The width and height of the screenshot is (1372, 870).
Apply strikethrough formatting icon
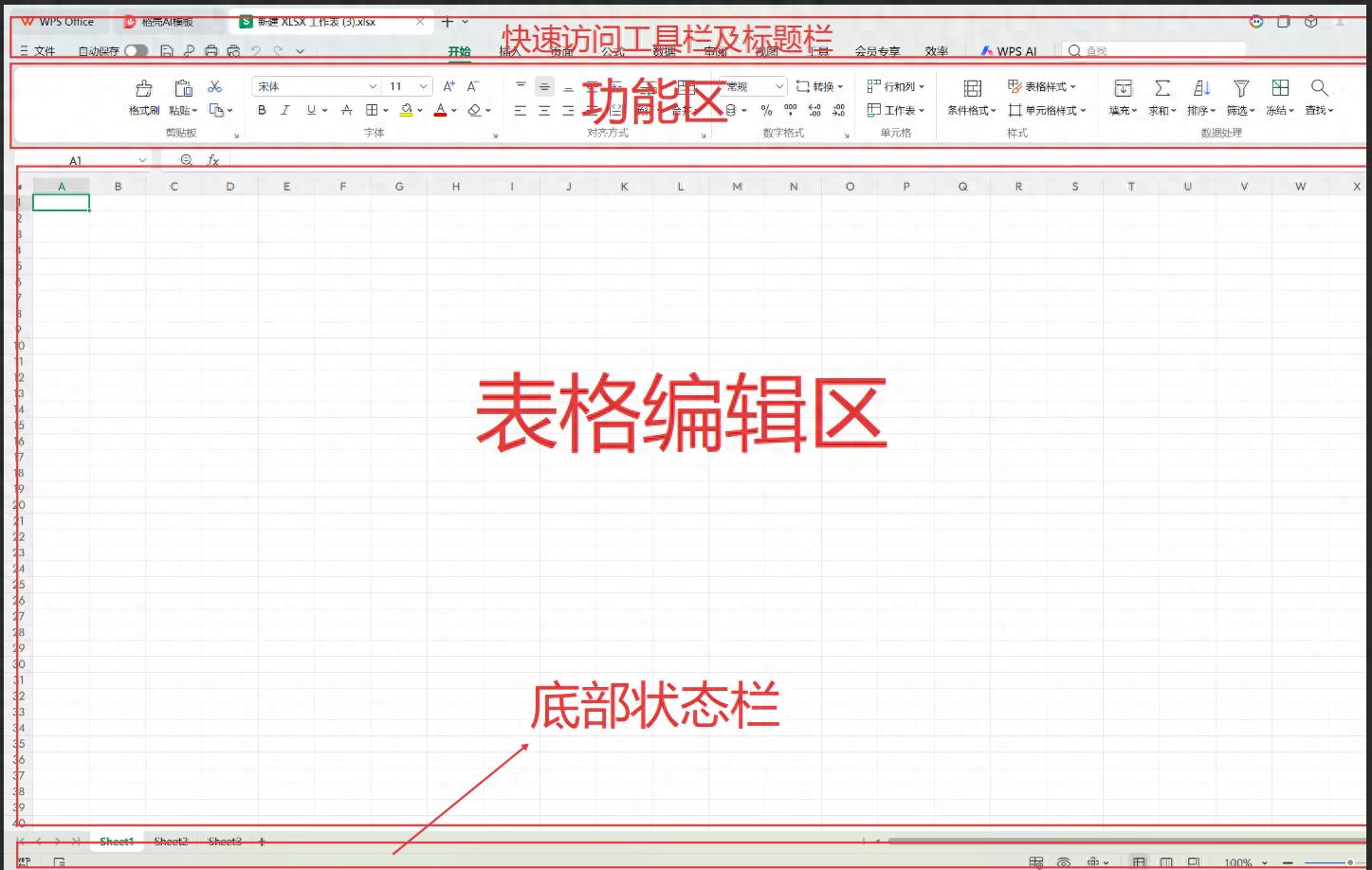(x=347, y=110)
